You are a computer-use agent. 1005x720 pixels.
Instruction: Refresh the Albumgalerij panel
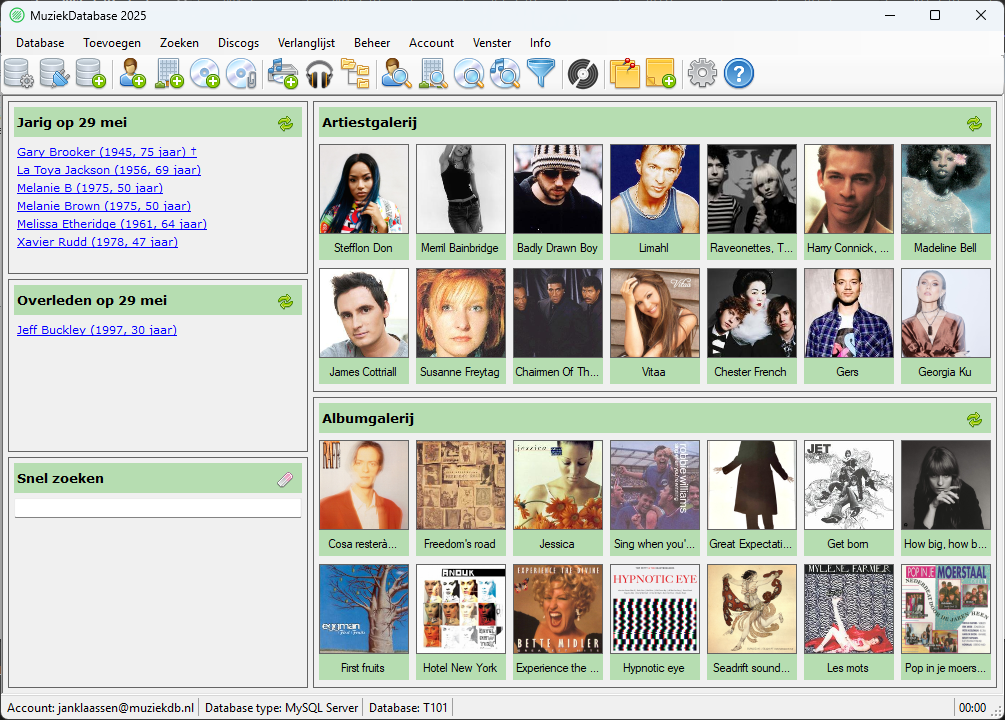click(975, 420)
